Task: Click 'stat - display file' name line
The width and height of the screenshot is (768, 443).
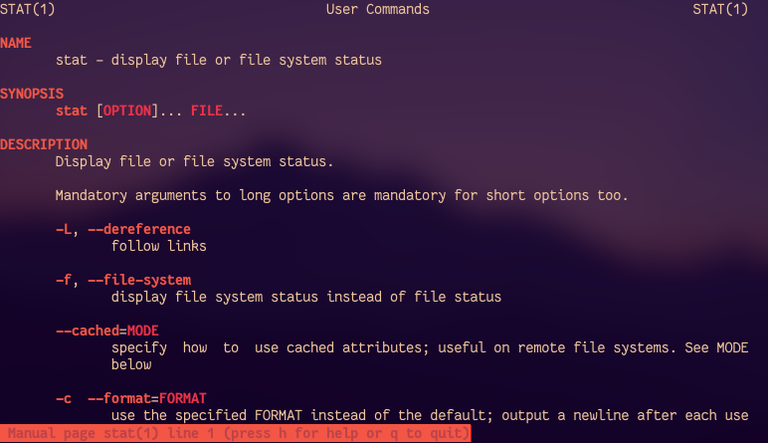Action: (x=218, y=60)
